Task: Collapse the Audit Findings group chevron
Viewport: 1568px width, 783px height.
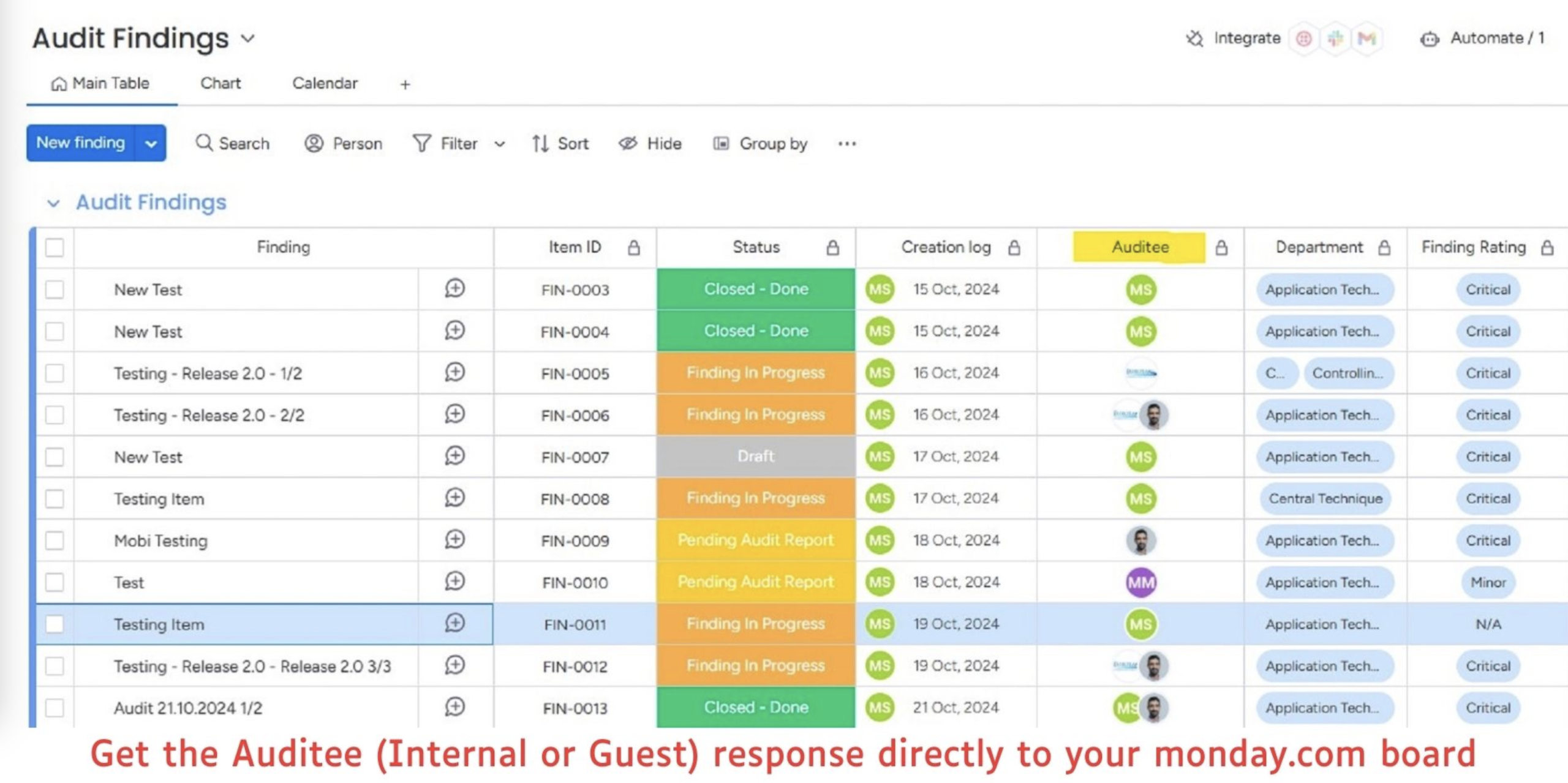Action: [54, 203]
